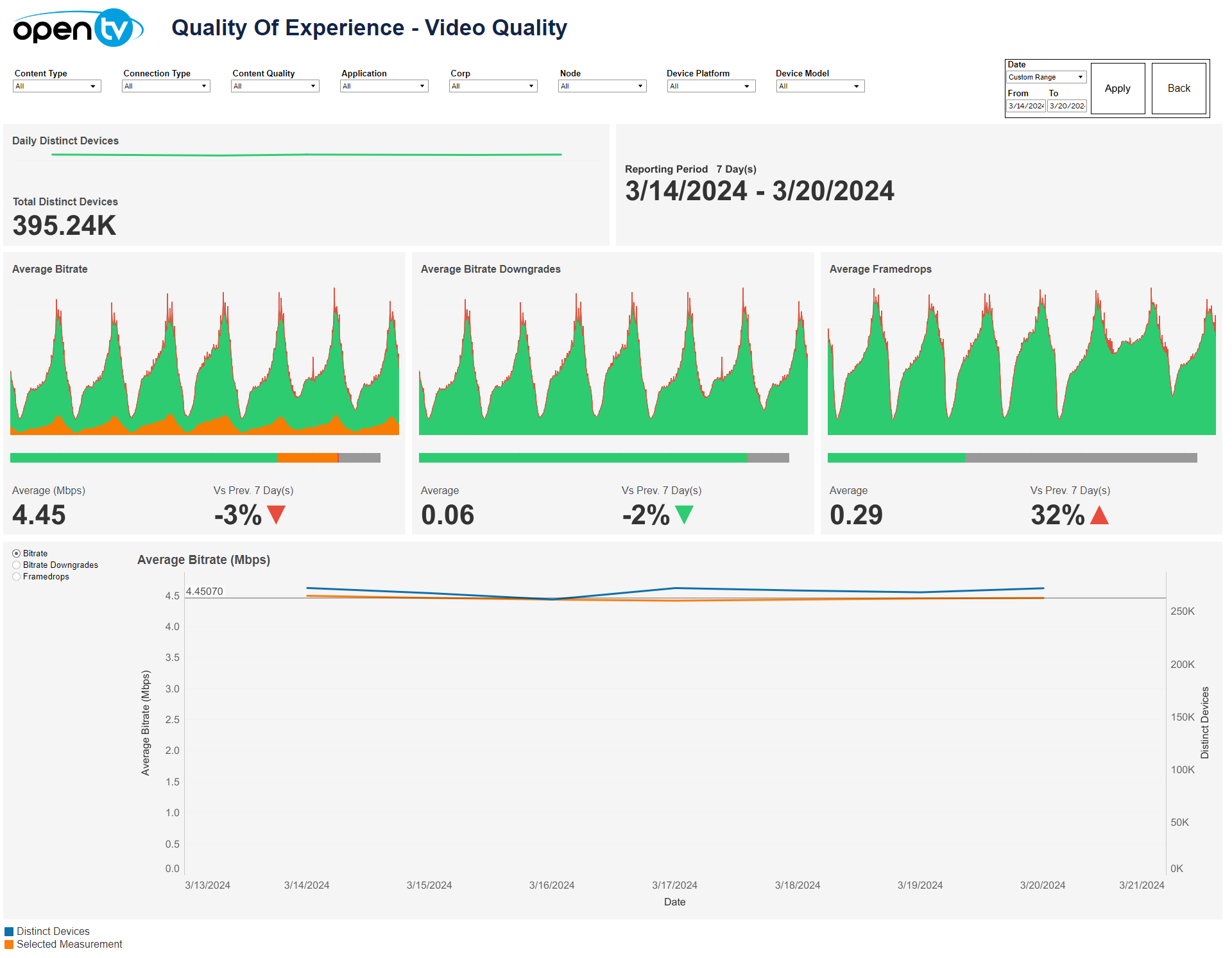Click the Average Bitrate (Mbps) chart title
The image size is (1232, 958).
203,560
